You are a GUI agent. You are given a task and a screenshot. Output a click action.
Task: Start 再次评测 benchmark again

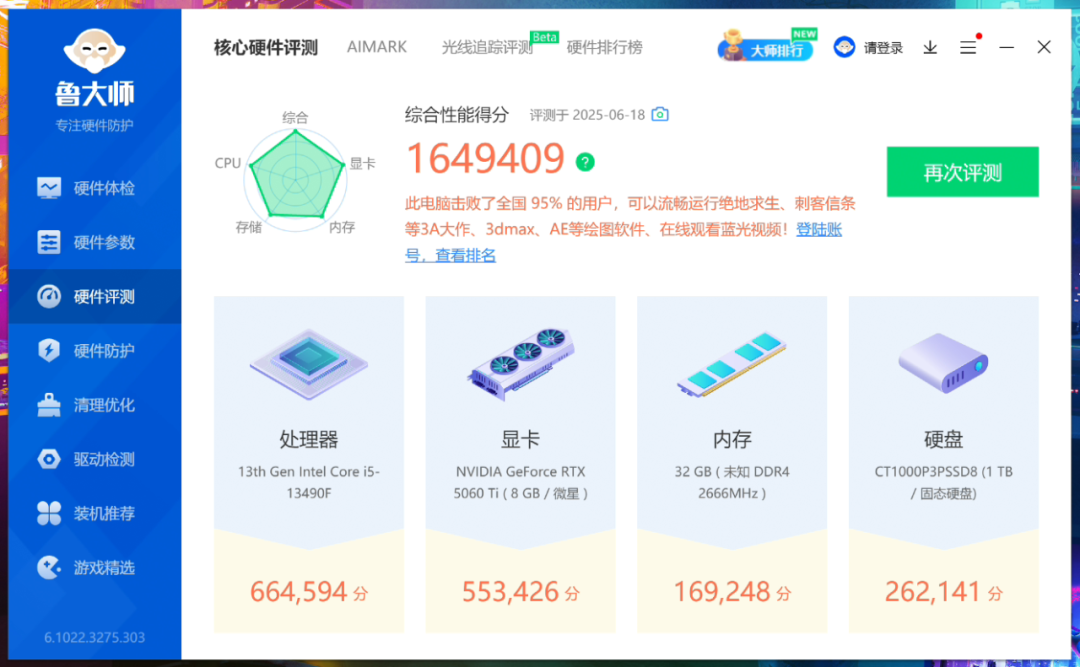(962, 172)
